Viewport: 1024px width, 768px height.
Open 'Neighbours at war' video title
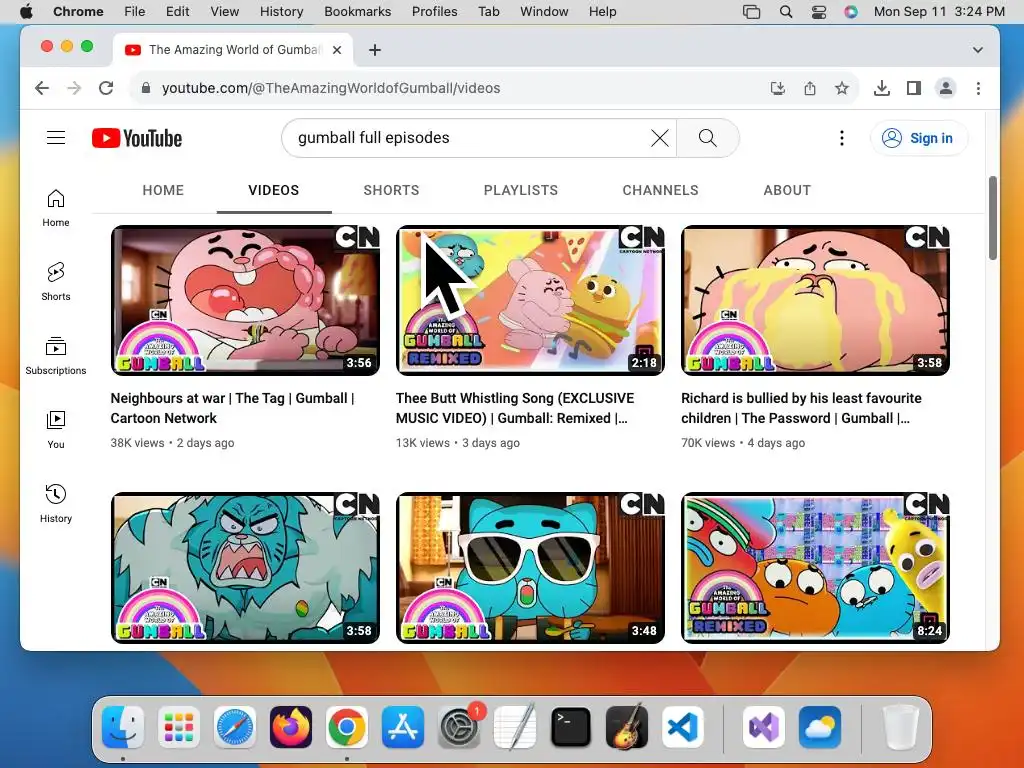(x=232, y=408)
